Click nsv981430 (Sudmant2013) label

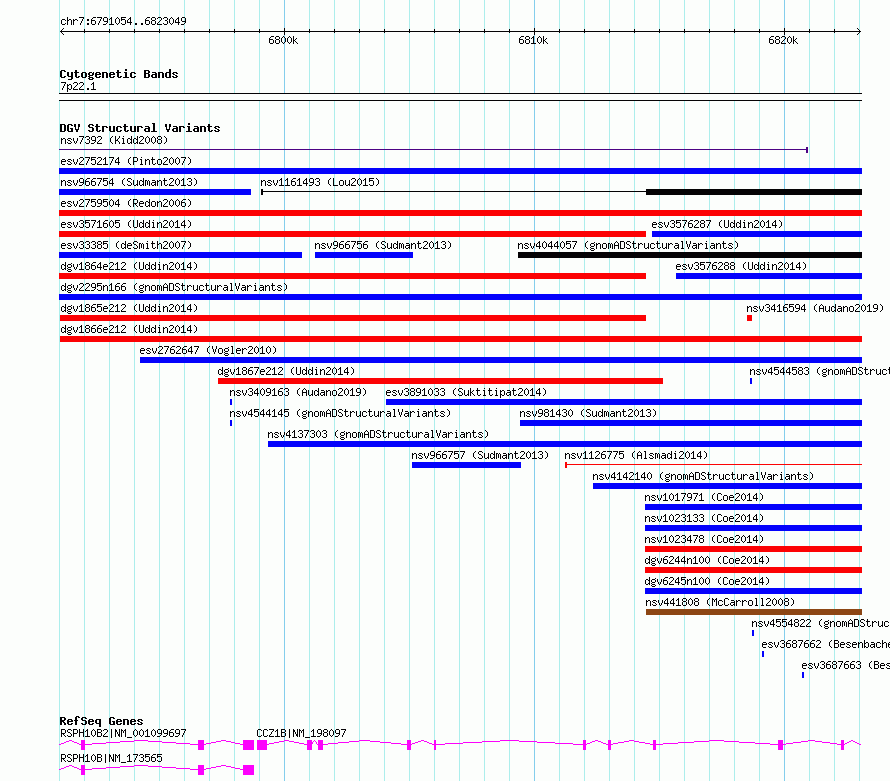click(588, 413)
